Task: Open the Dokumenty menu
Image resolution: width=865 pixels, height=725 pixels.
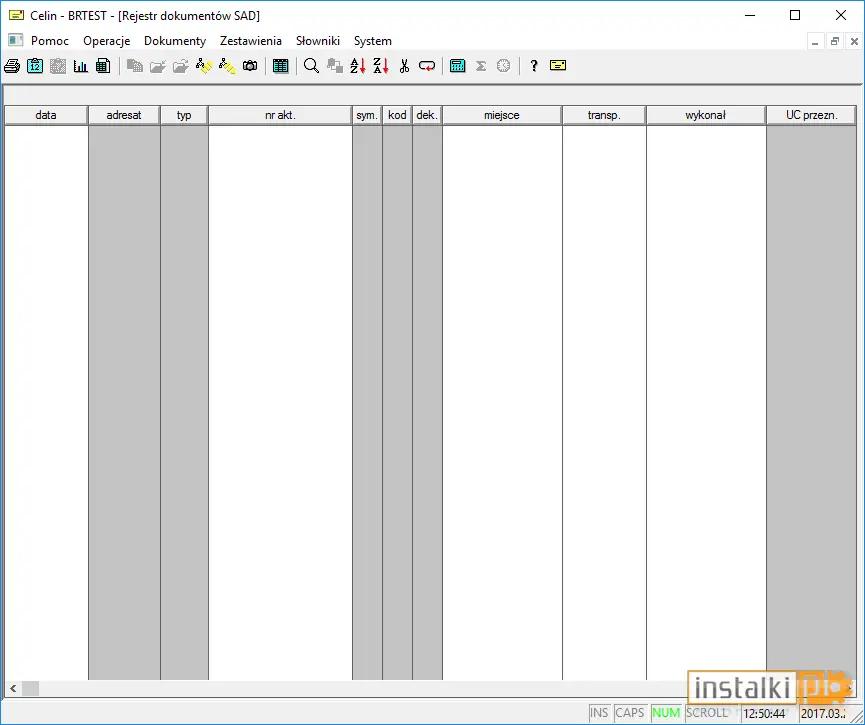Action: point(175,41)
